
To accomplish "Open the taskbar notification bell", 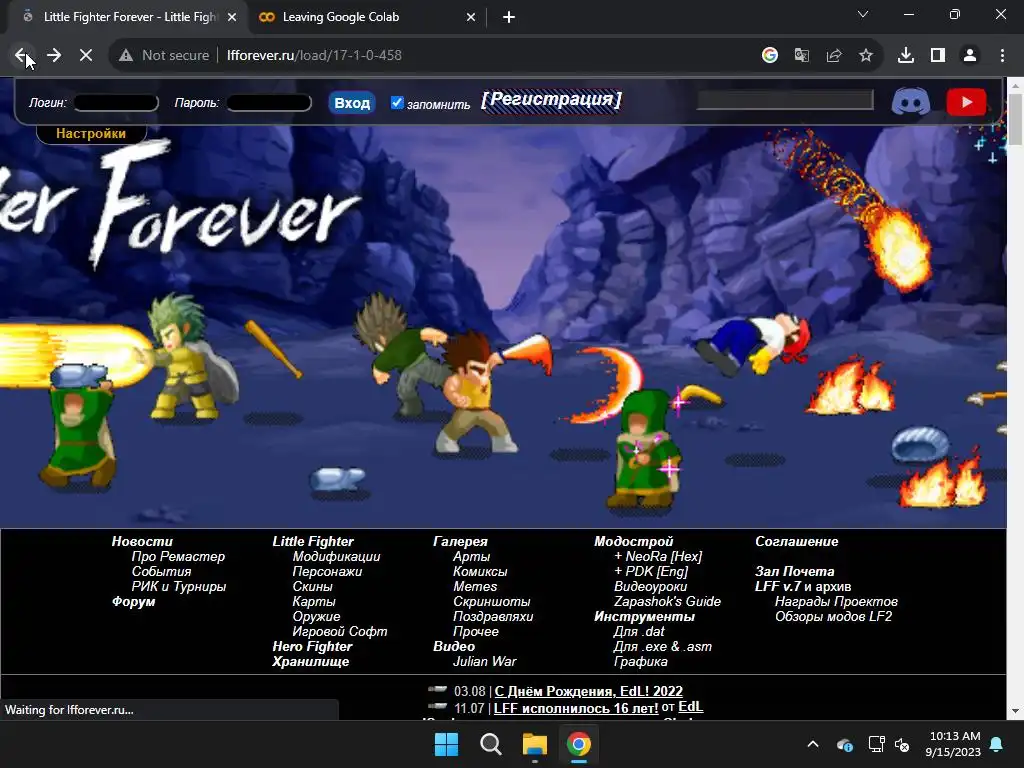I will (997, 744).
